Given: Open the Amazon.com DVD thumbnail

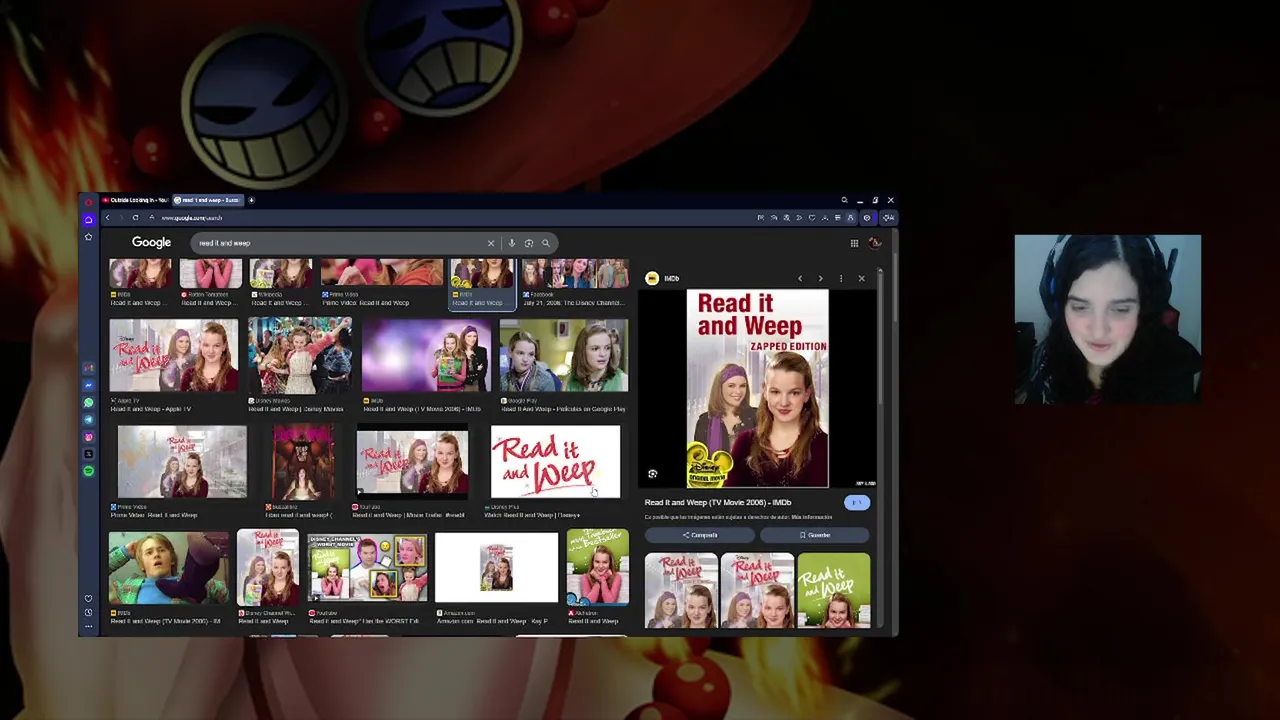Looking at the screenshot, I should (x=496, y=568).
